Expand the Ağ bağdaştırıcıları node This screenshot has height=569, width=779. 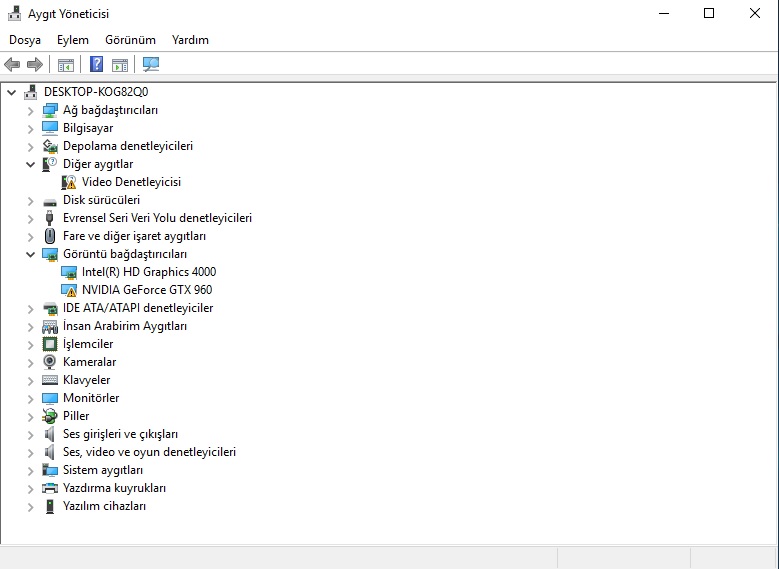[x=31, y=111]
